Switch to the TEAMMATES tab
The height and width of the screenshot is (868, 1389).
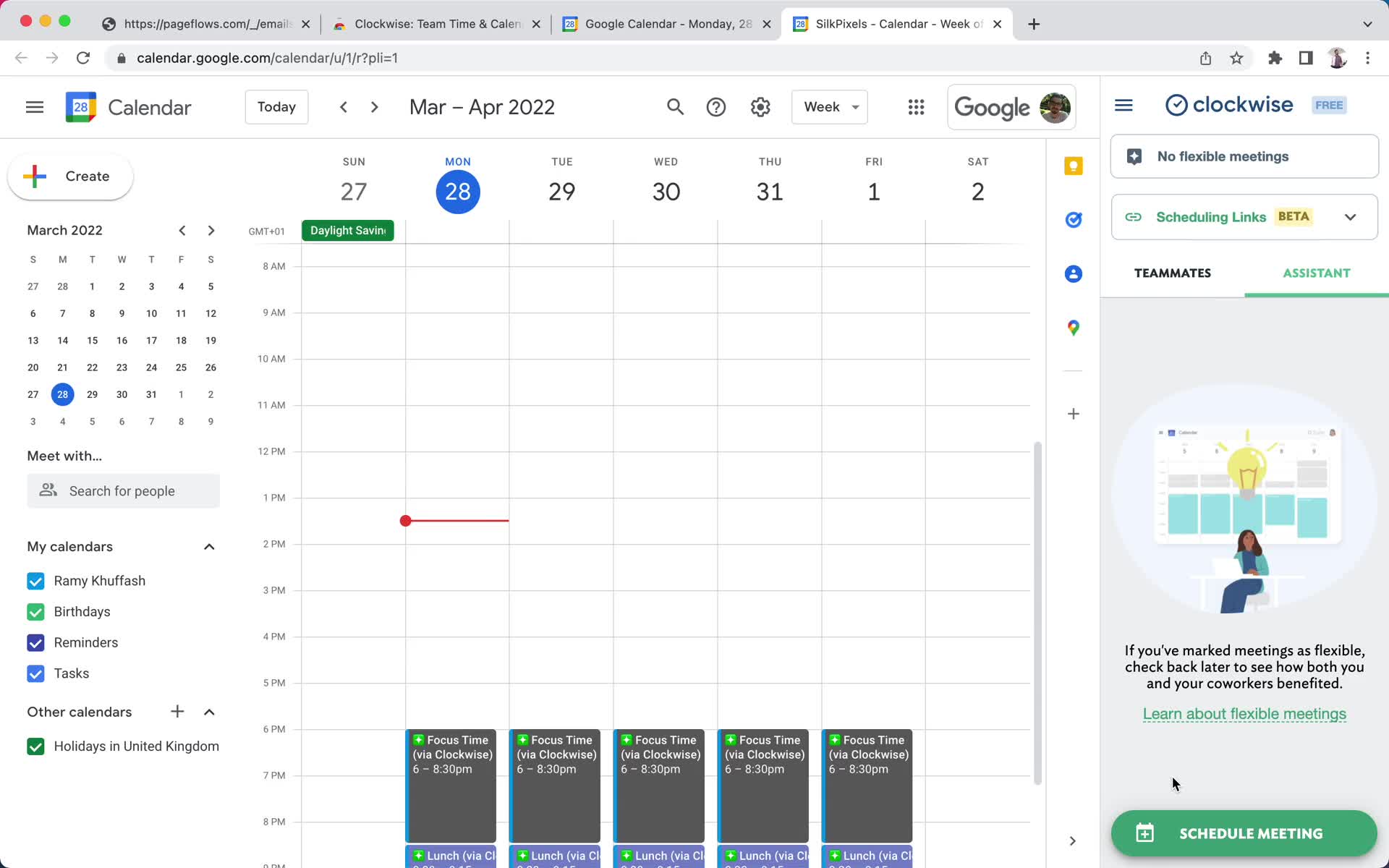coord(1172,272)
